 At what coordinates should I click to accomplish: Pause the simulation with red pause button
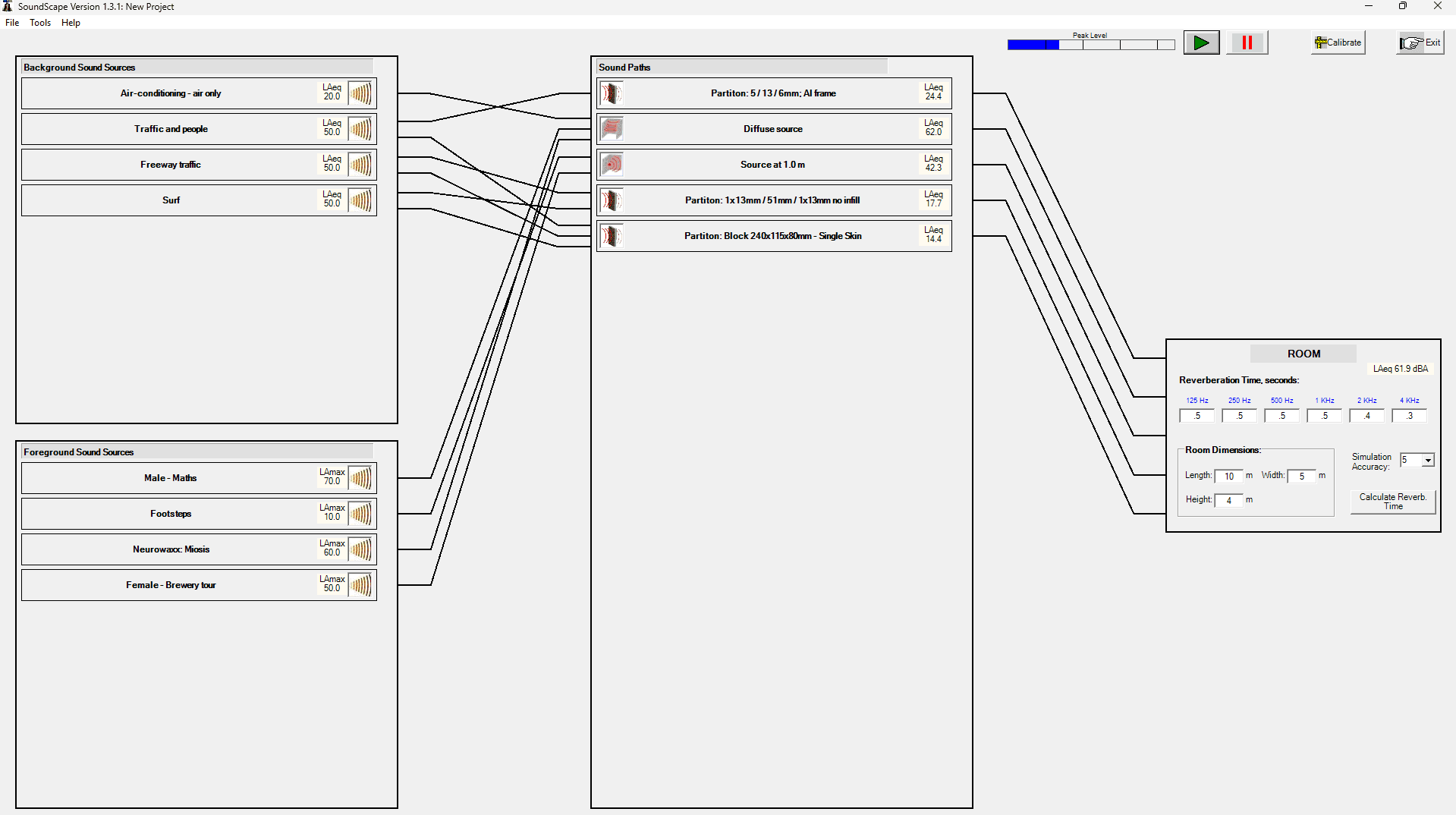[x=1247, y=43]
